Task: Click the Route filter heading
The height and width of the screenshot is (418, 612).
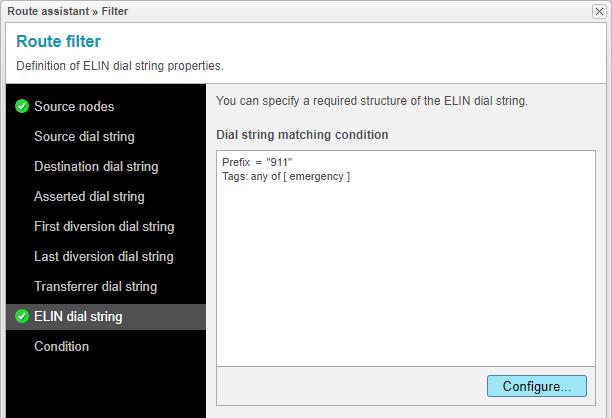Action: pyautogui.click(x=58, y=42)
